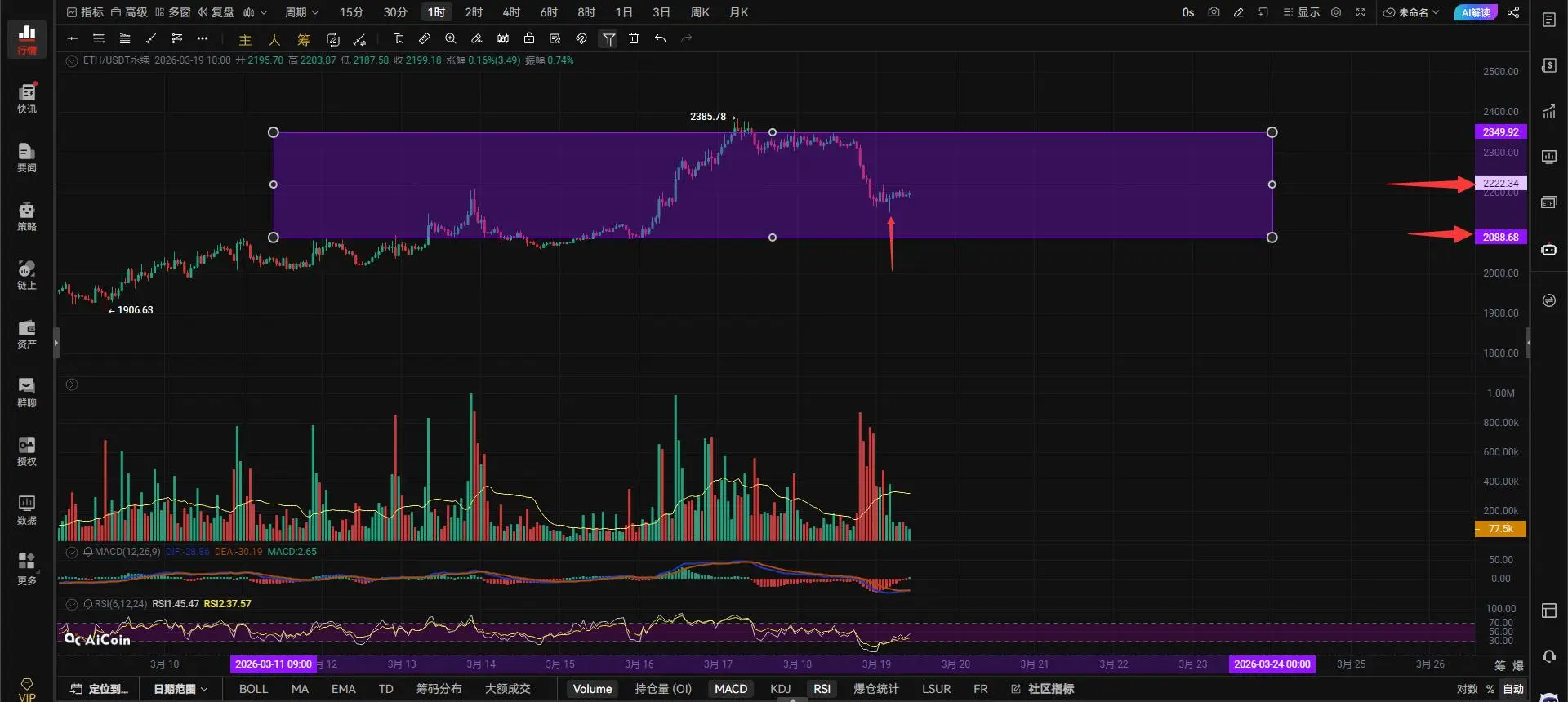Open the 快讯 news flash sidebar
This screenshot has width=1568, height=702.
pyautogui.click(x=27, y=98)
